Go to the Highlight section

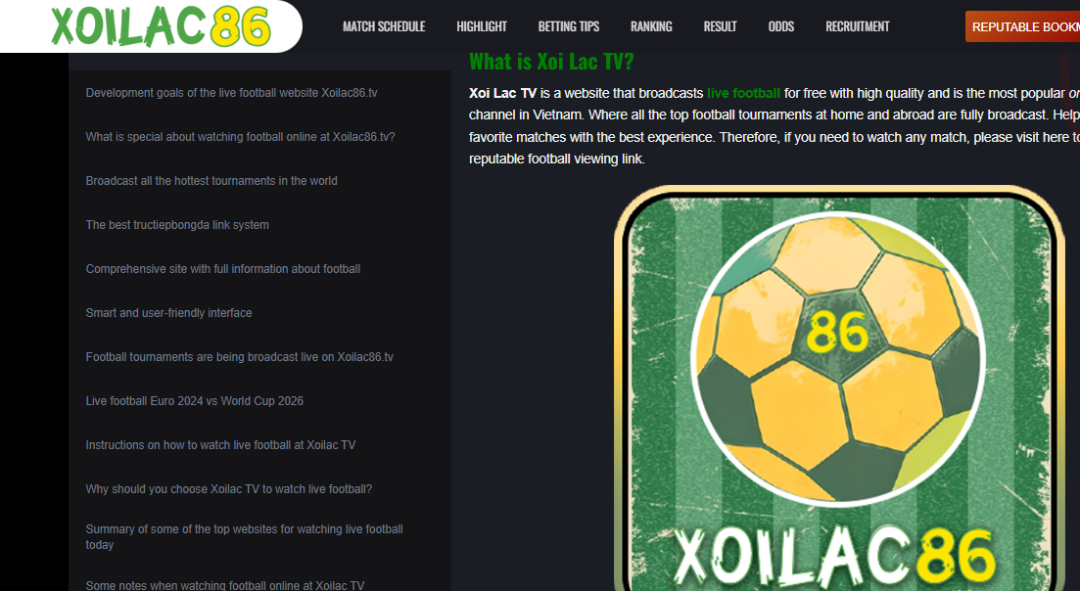tap(481, 27)
